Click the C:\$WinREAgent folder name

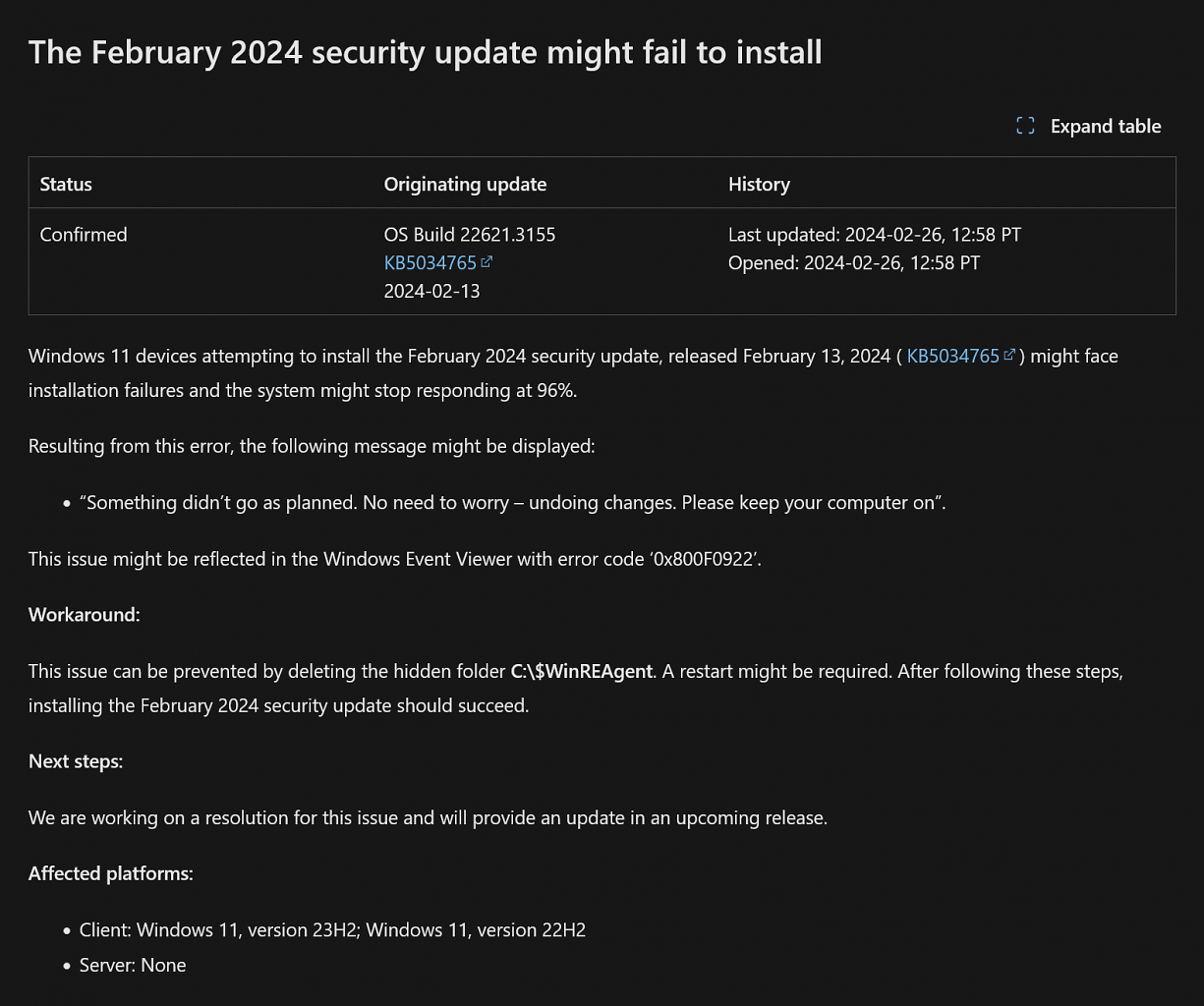coord(582,671)
